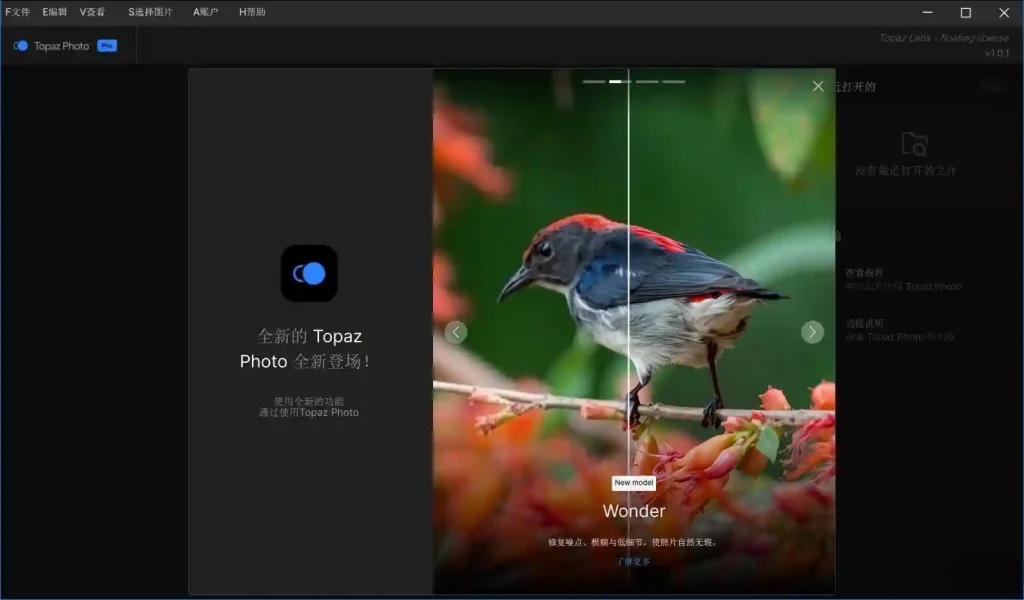The image size is (1024, 600).
Task: Click the Topaz Photo logo icon
Action: click(x=21, y=45)
